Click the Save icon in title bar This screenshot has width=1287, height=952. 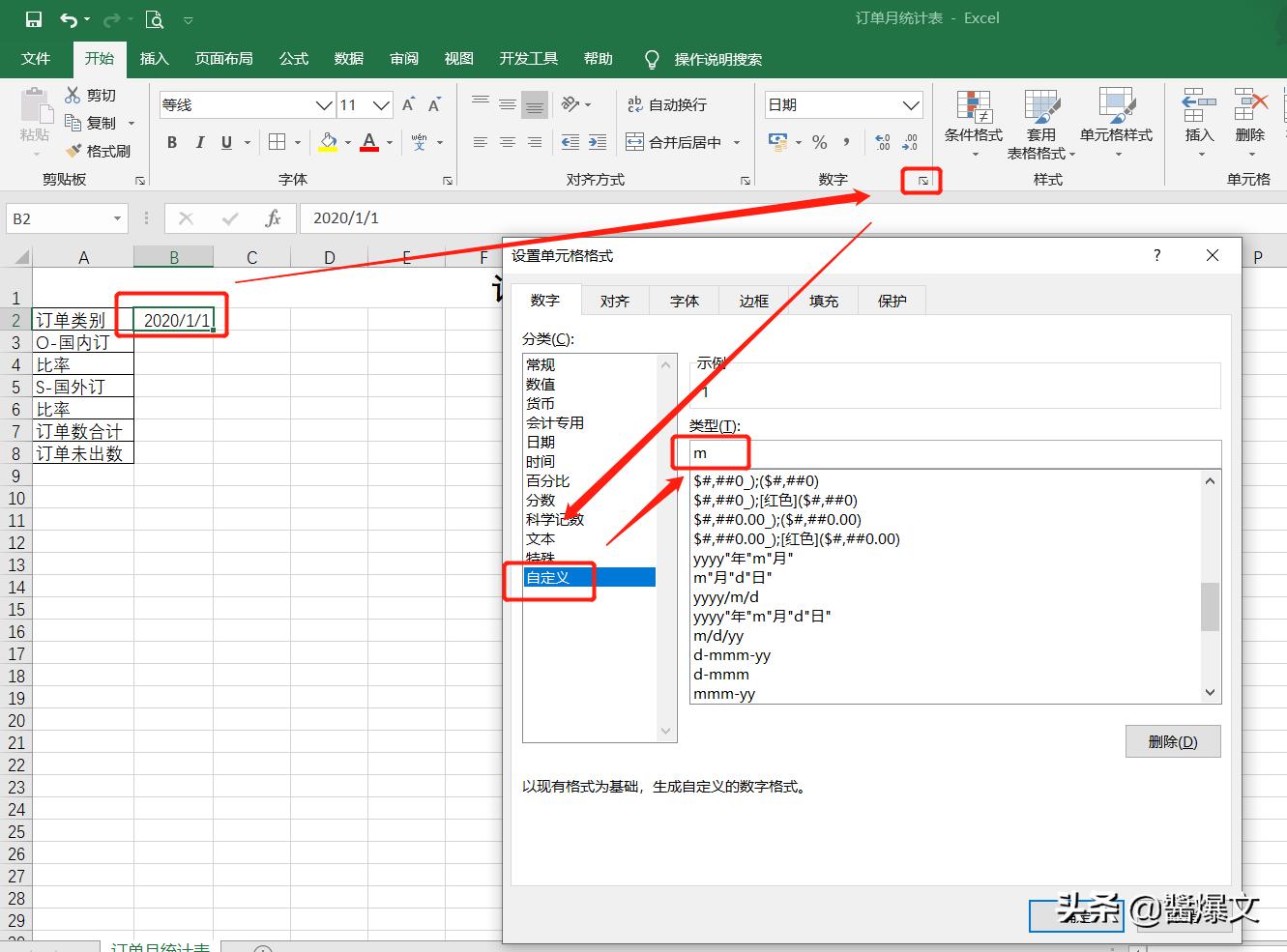33,19
